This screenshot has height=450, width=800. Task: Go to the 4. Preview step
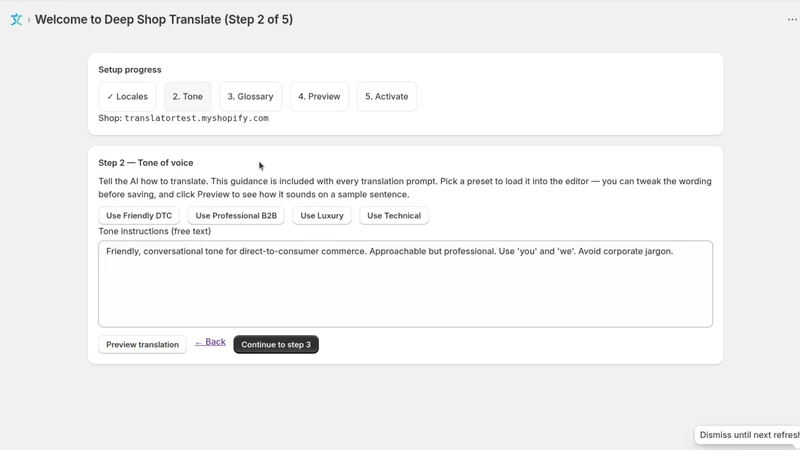pyautogui.click(x=319, y=96)
